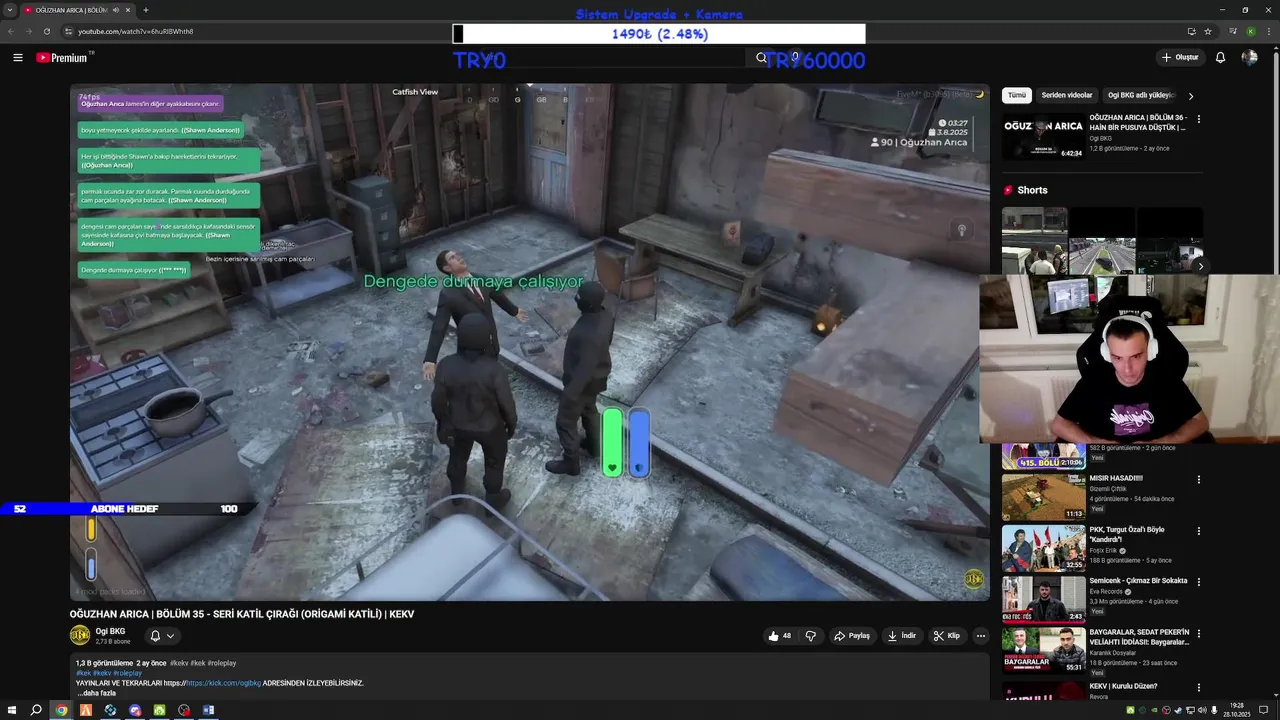Open the Ogi BKG channel name link
Screen dimensions: 1280x720
pos(110,631)
